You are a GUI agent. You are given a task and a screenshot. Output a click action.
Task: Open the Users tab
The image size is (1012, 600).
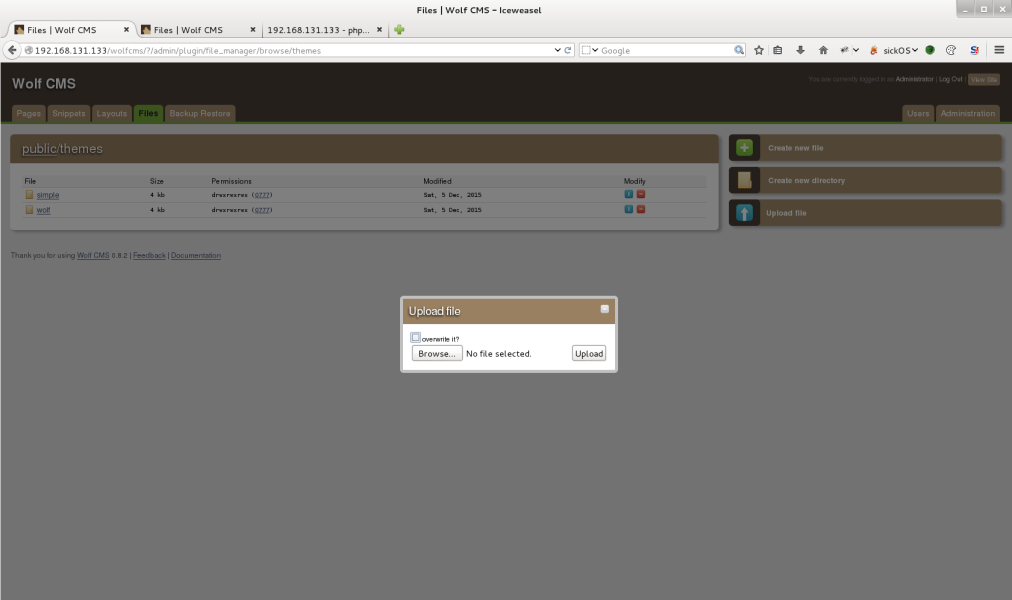click(x=918, y=114)
